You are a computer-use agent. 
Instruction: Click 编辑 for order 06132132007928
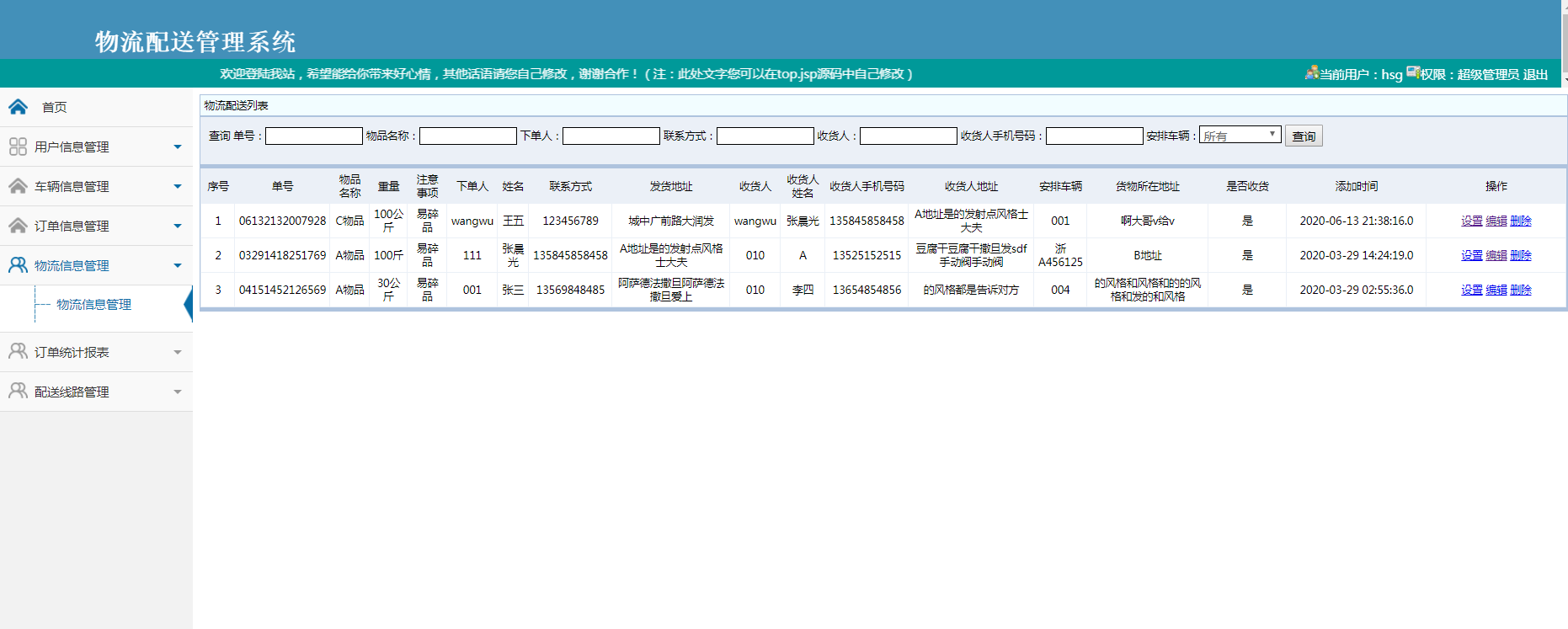tap(1496, 221)
